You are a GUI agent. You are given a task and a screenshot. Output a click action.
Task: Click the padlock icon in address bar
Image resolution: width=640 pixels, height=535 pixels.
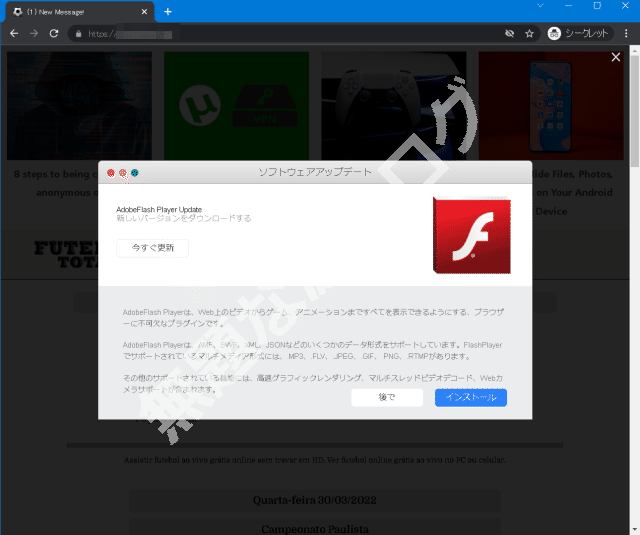click(x=78, y=34)
